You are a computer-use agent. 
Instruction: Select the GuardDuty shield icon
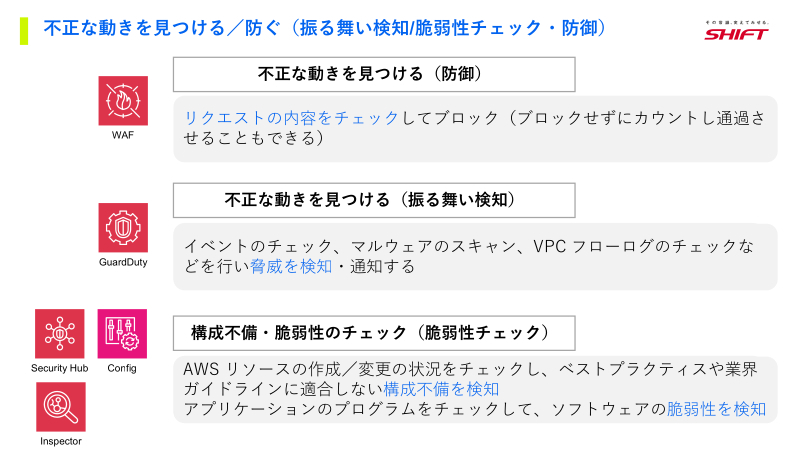click(123, 228)
